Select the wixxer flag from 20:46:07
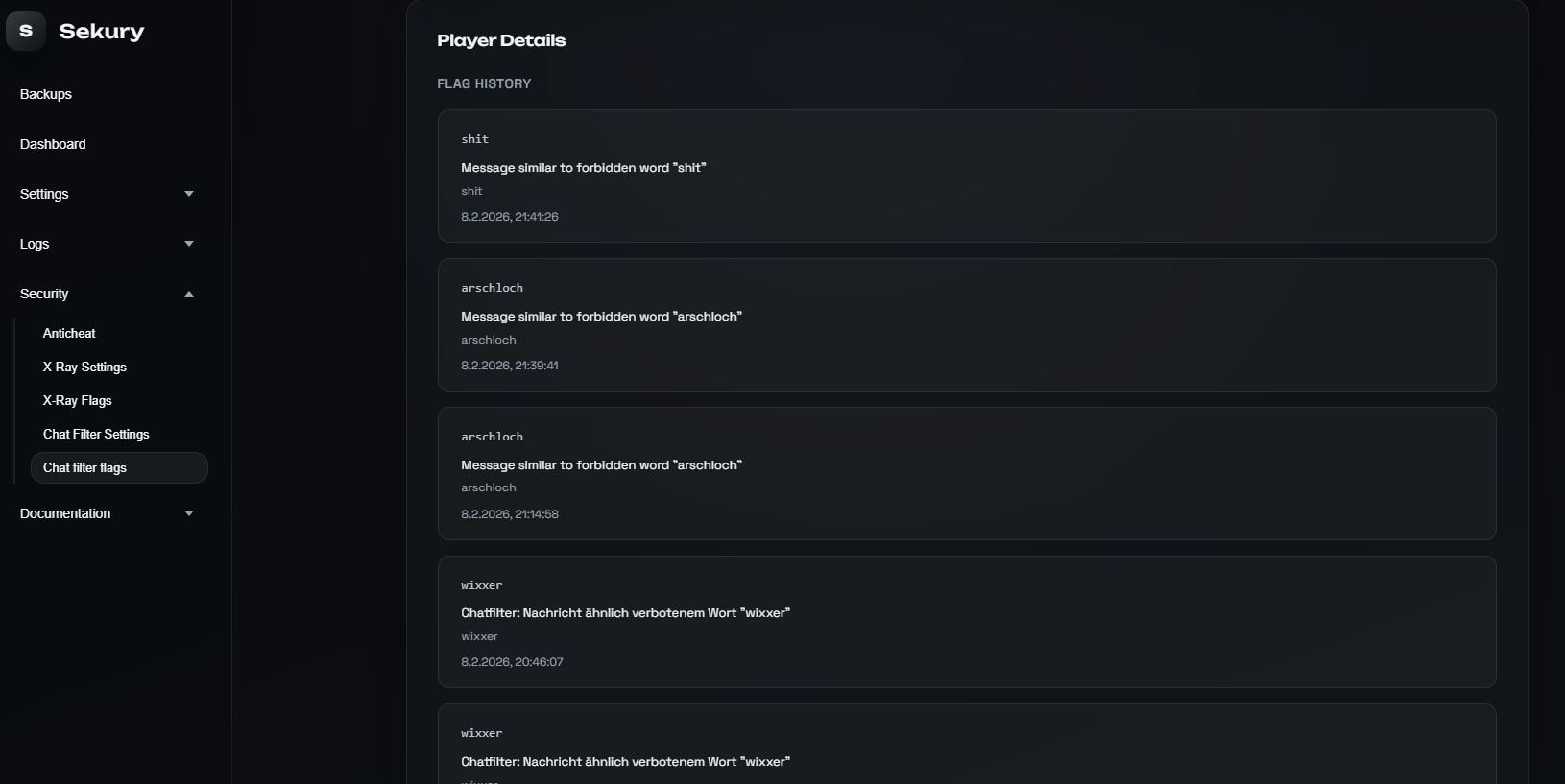 pos(966,622)
